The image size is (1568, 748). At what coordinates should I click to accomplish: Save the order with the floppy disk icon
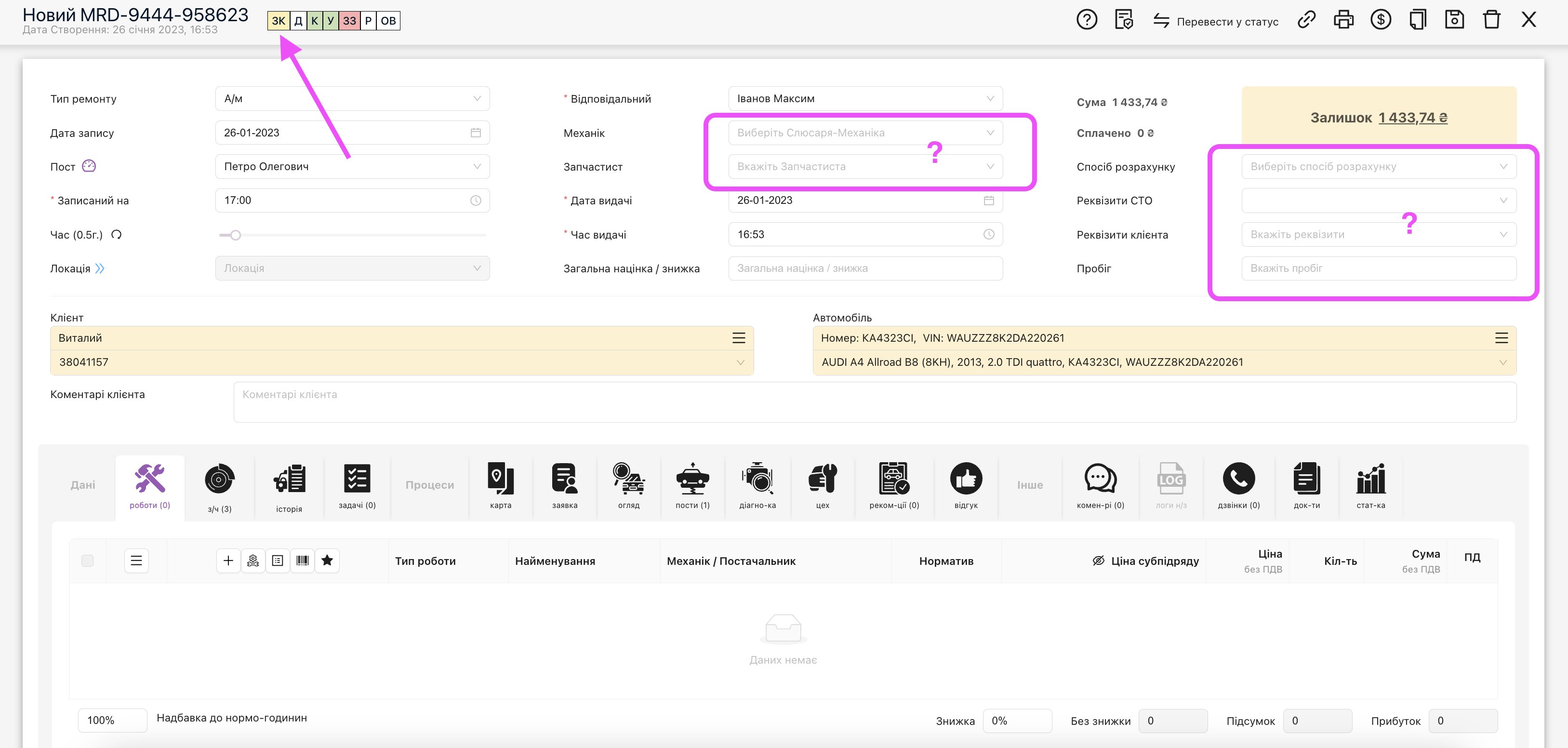(1455, 19)
